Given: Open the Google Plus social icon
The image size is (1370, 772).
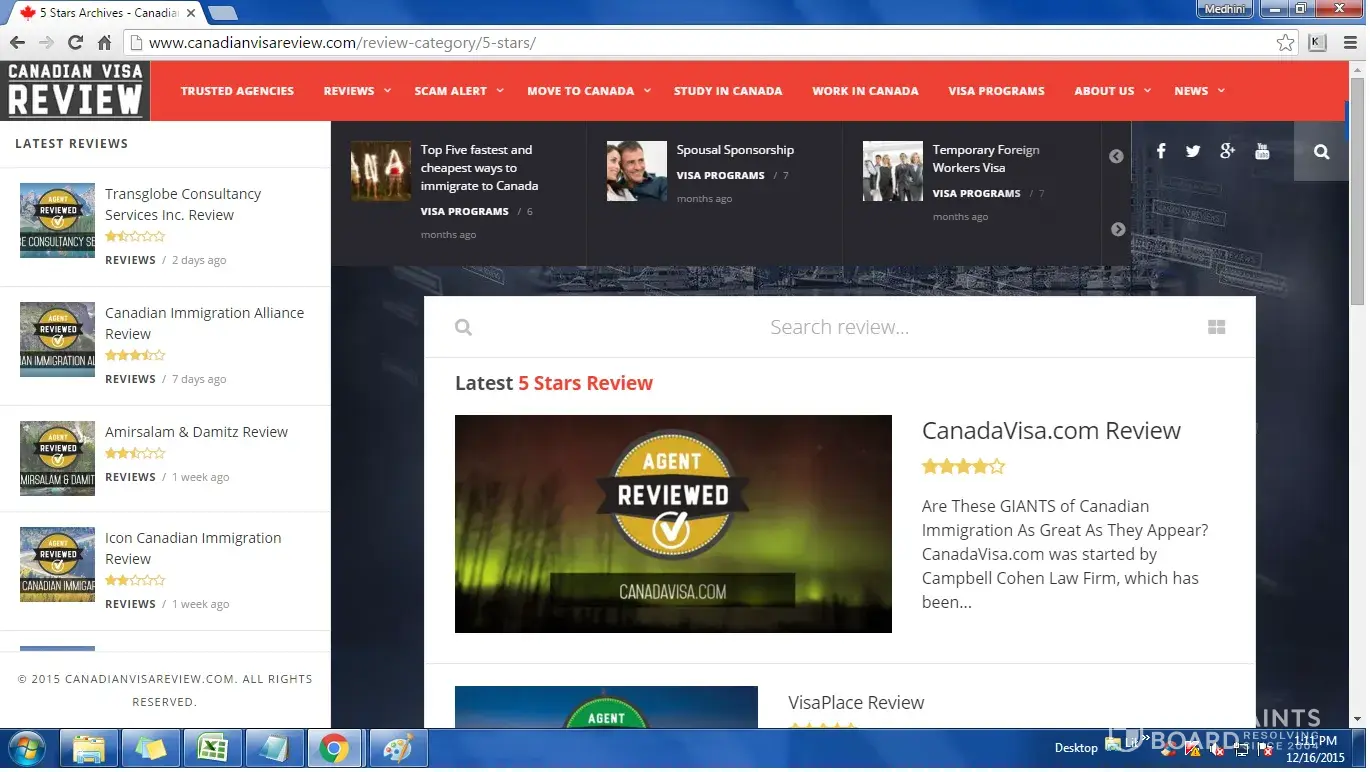Looking at the screenshot, I should coord(1227,151).
